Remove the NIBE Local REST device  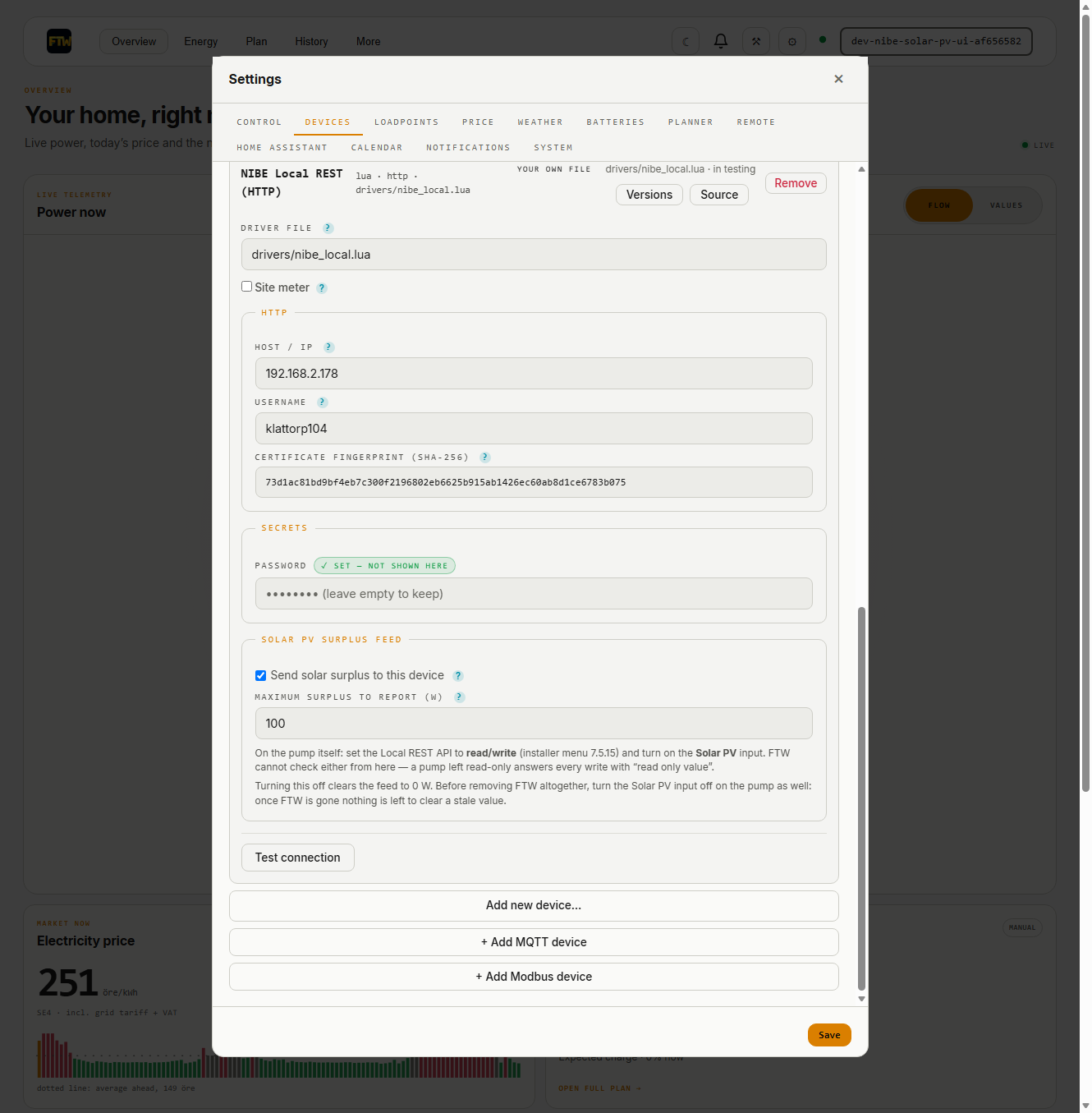click(796, 183)
